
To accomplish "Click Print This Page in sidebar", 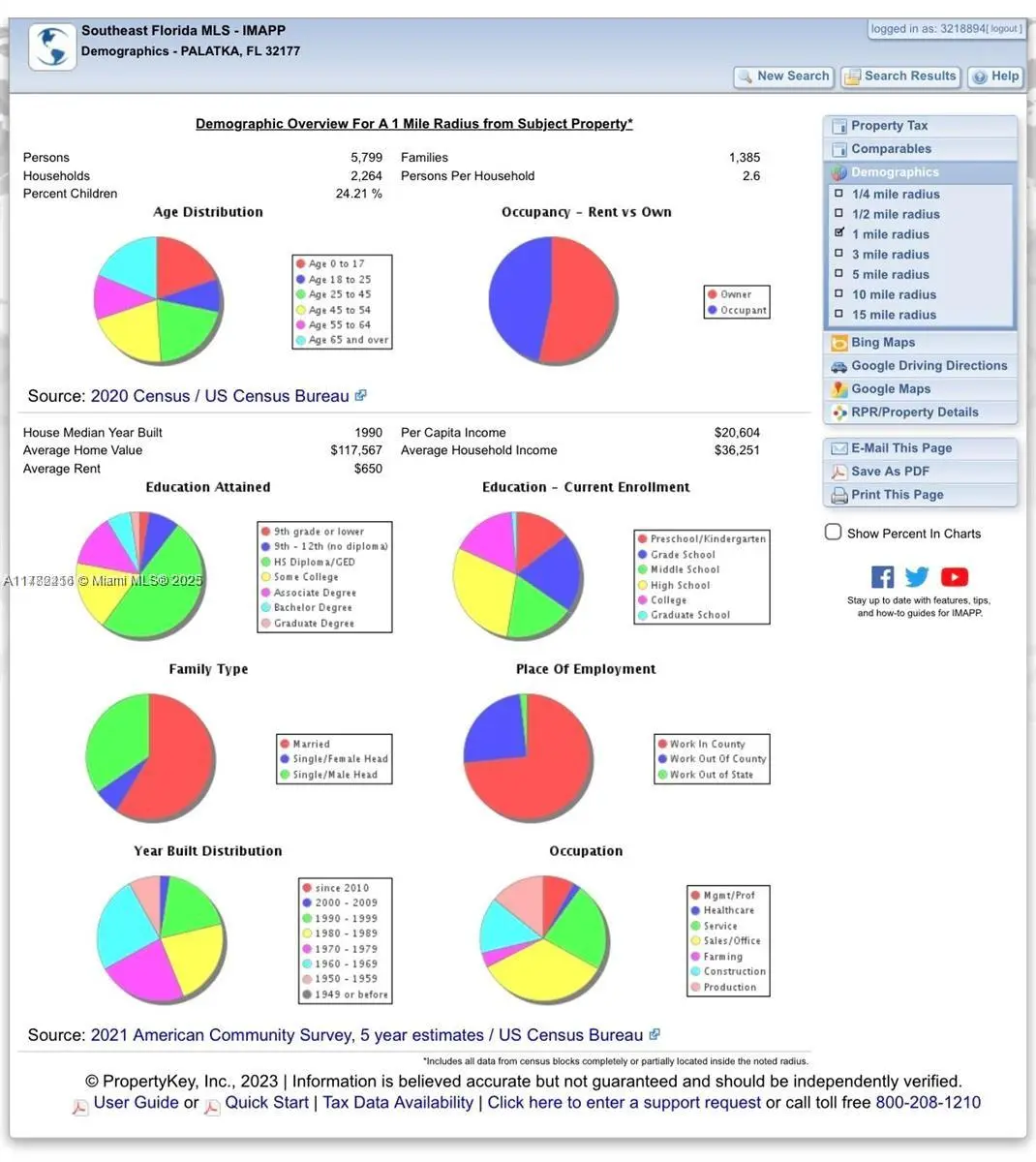I will pyautogui.click(x=897, y=495).
